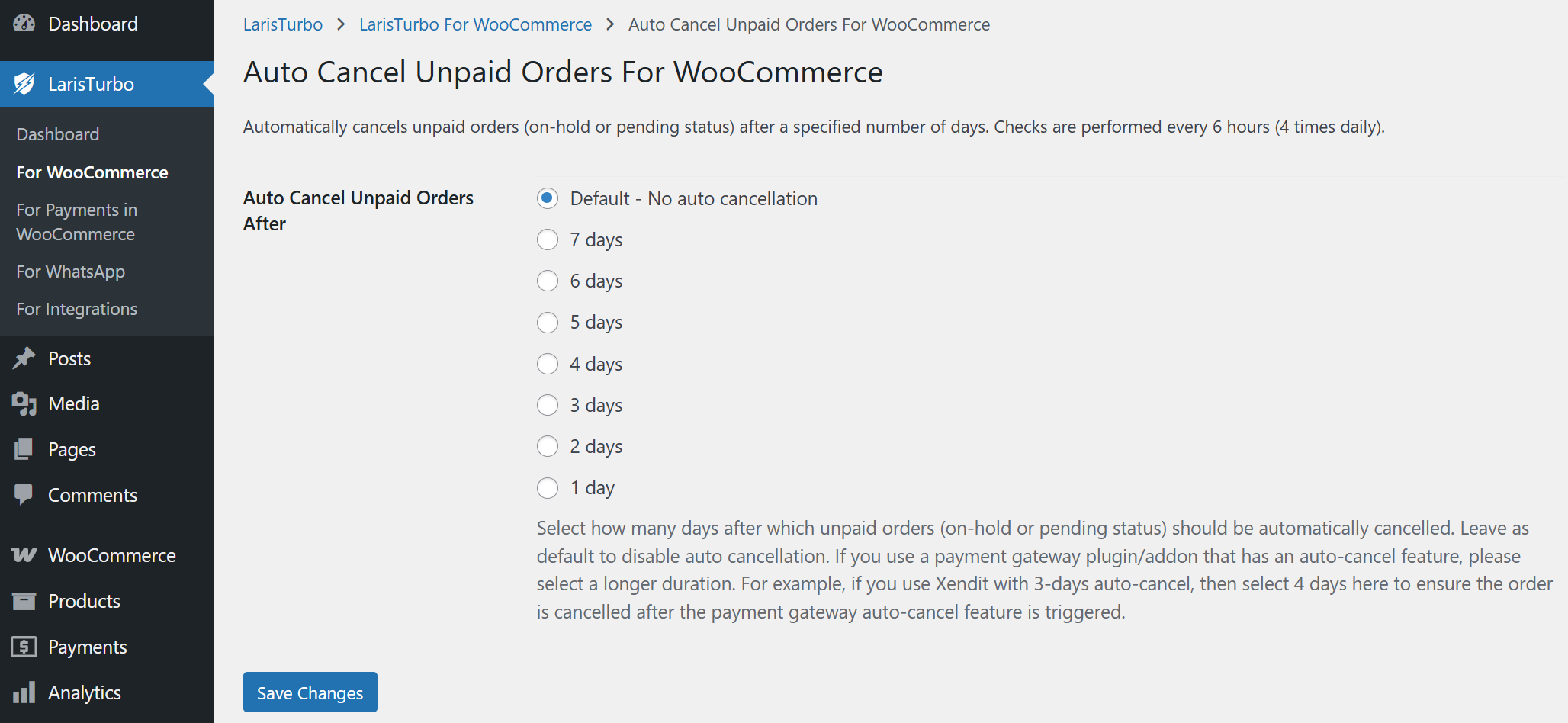The height and width of the screenshot is (723, 1568).
Task: Go to the LarisTurbo breadcrumb link
Action: coord(283,24)
